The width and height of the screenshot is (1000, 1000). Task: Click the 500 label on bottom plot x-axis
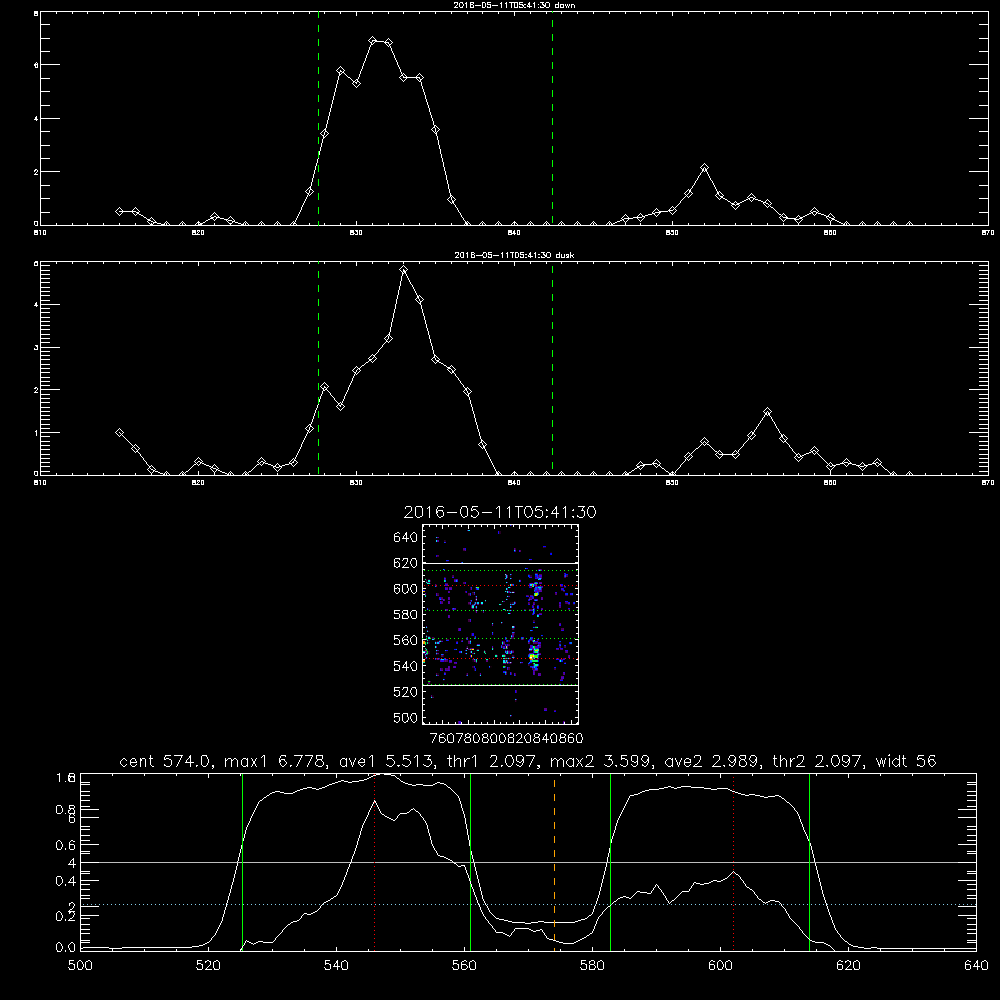tap(80, 966)
